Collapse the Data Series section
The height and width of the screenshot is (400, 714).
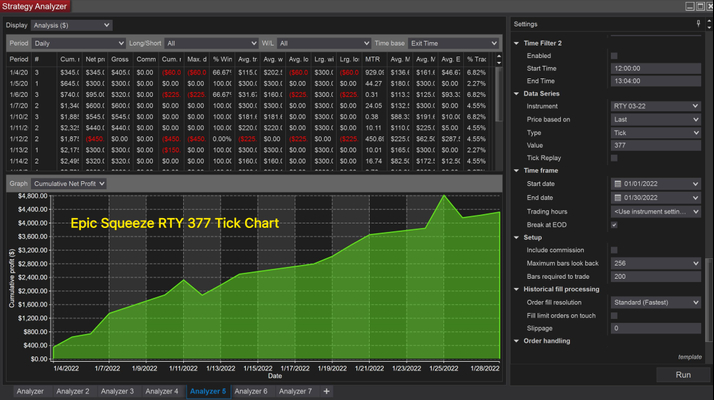click(x=517, y=93)
